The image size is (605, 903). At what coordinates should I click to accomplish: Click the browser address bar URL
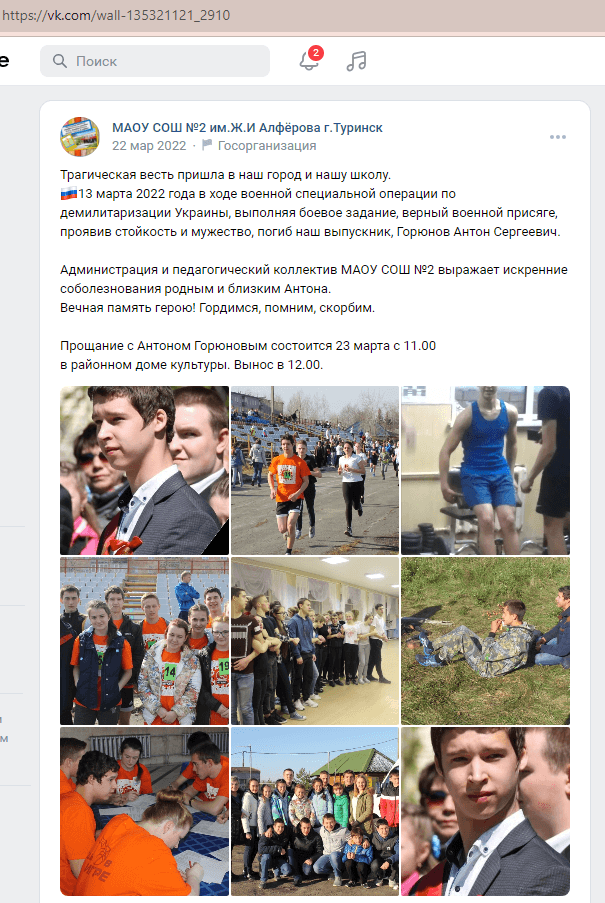pos(116,15)
